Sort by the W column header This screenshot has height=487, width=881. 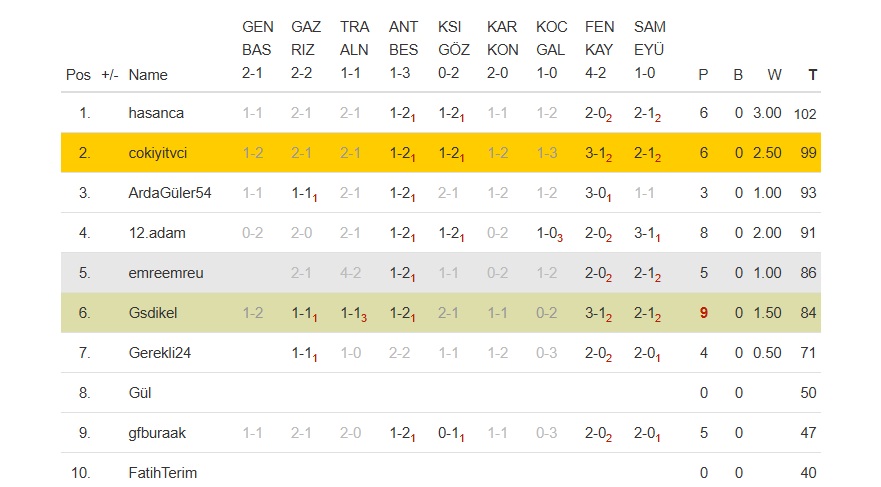(775, 75)
